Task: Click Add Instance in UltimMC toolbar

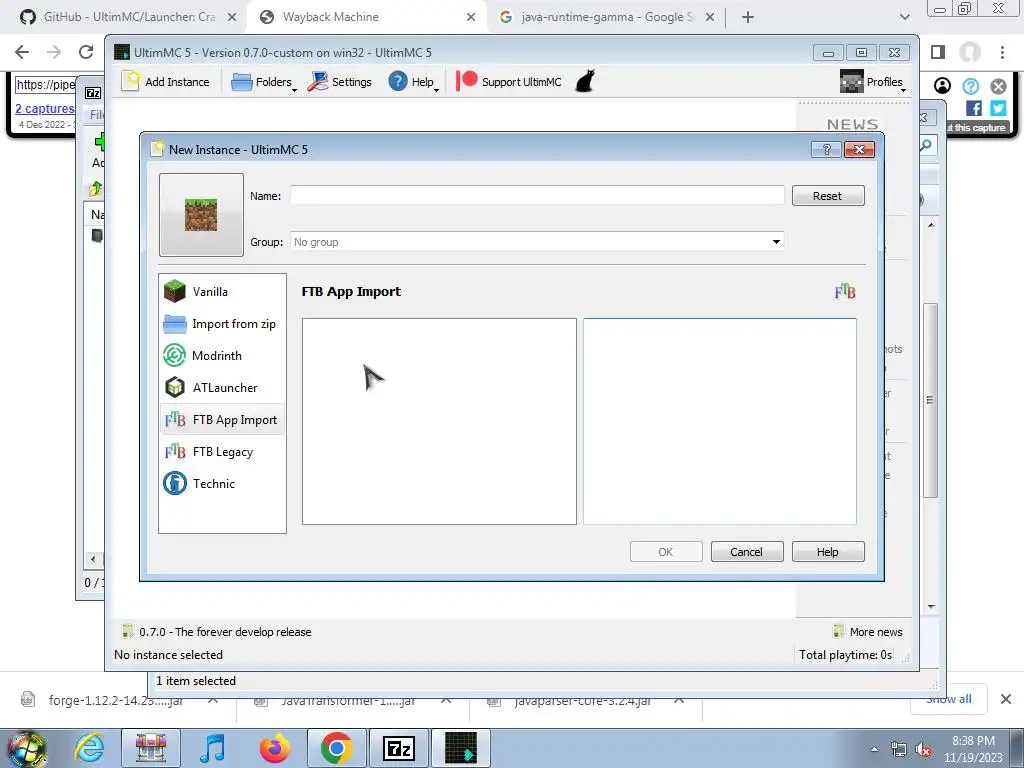Action: pos(166,82)
